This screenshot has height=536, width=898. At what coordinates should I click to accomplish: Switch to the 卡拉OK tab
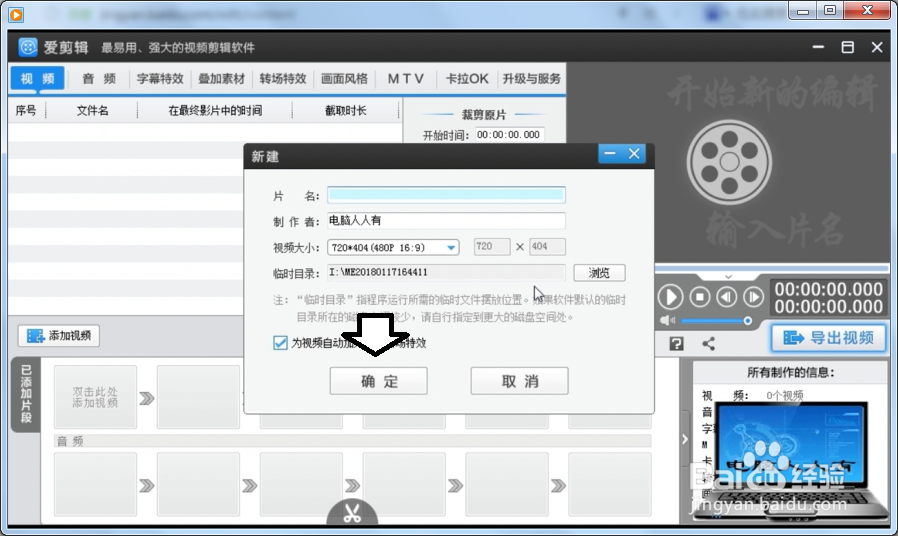[467, 78]
